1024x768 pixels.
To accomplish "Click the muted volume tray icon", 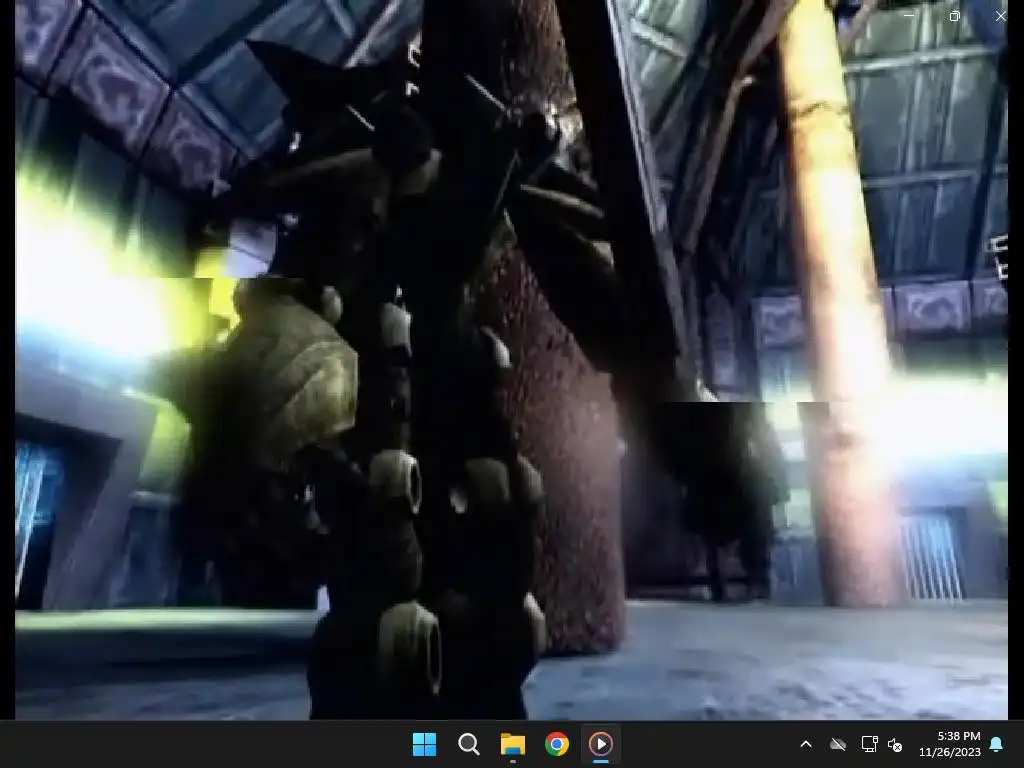I will tap(895, 744).
